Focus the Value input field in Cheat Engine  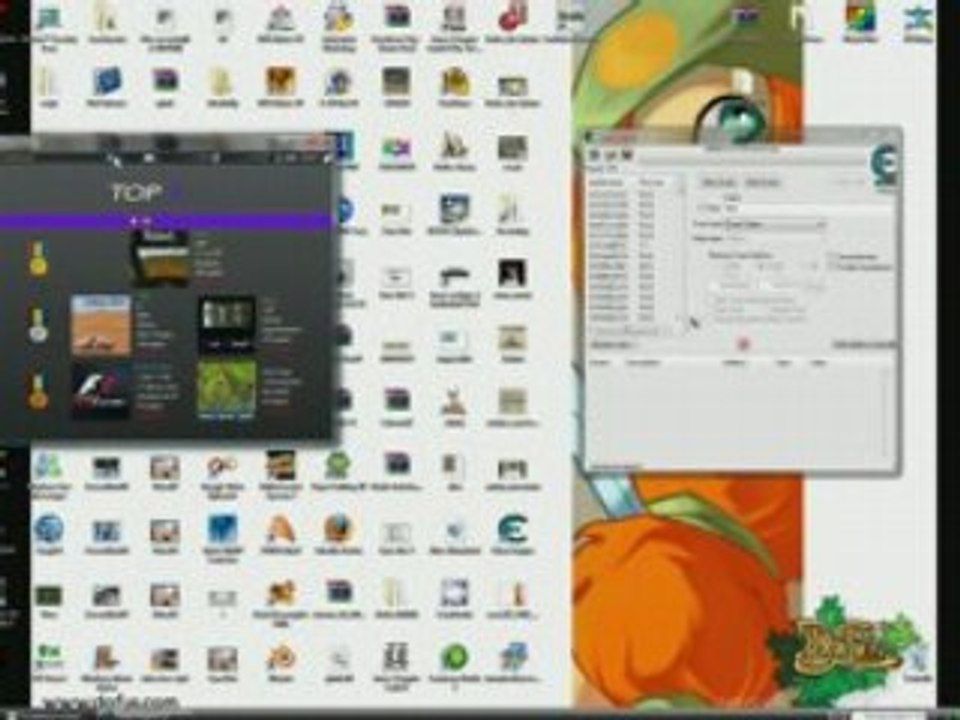coord(808,209)
